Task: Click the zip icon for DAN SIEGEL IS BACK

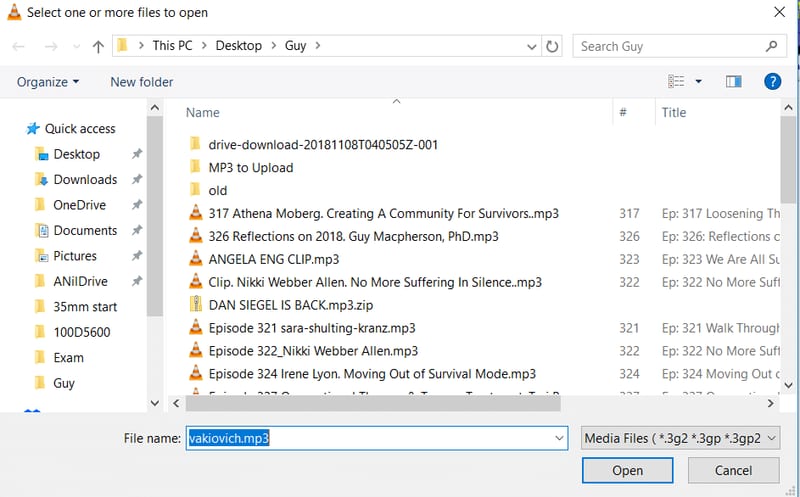Action: point(195,304)
